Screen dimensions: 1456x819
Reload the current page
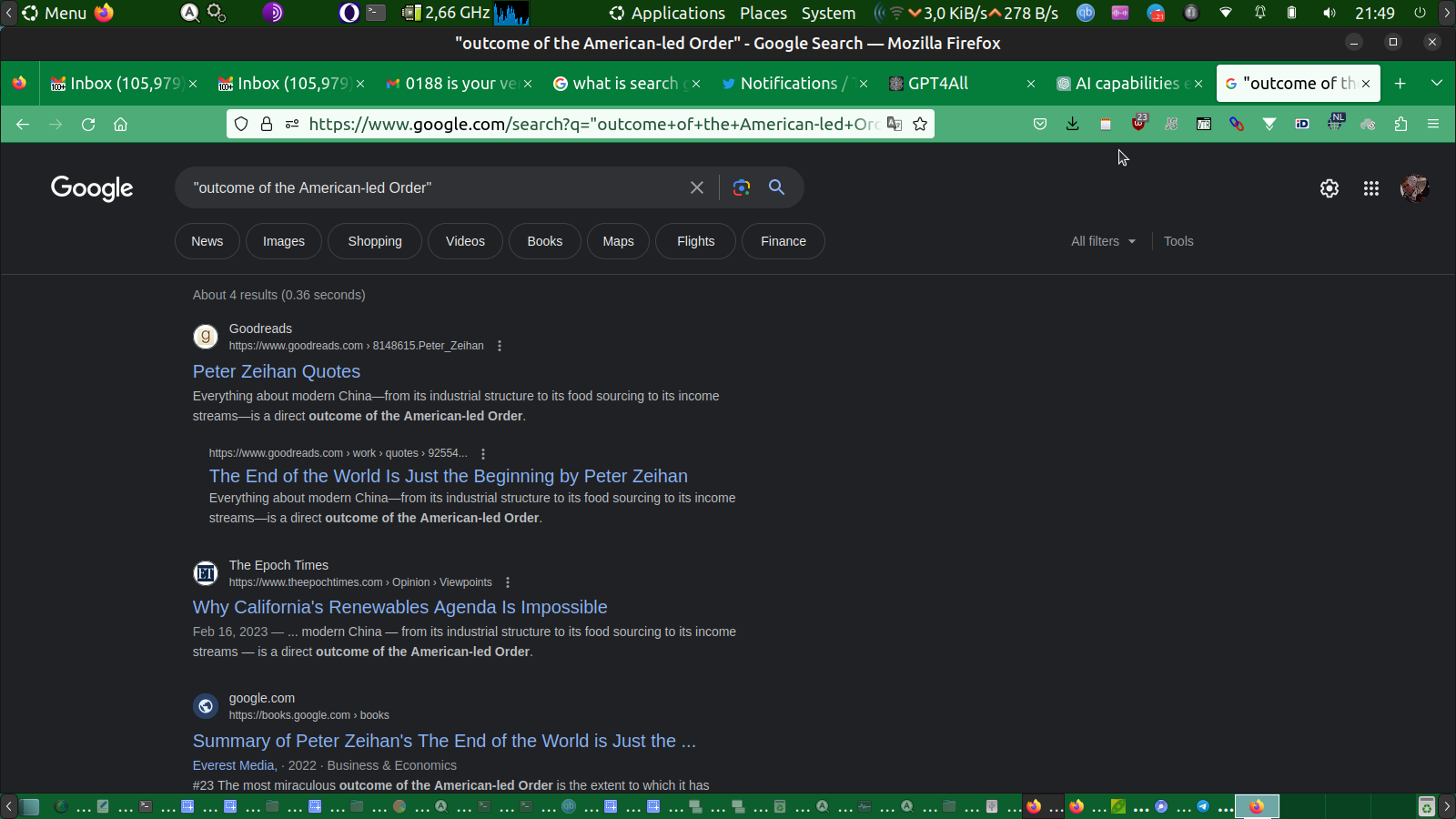(x=88, y=124)
